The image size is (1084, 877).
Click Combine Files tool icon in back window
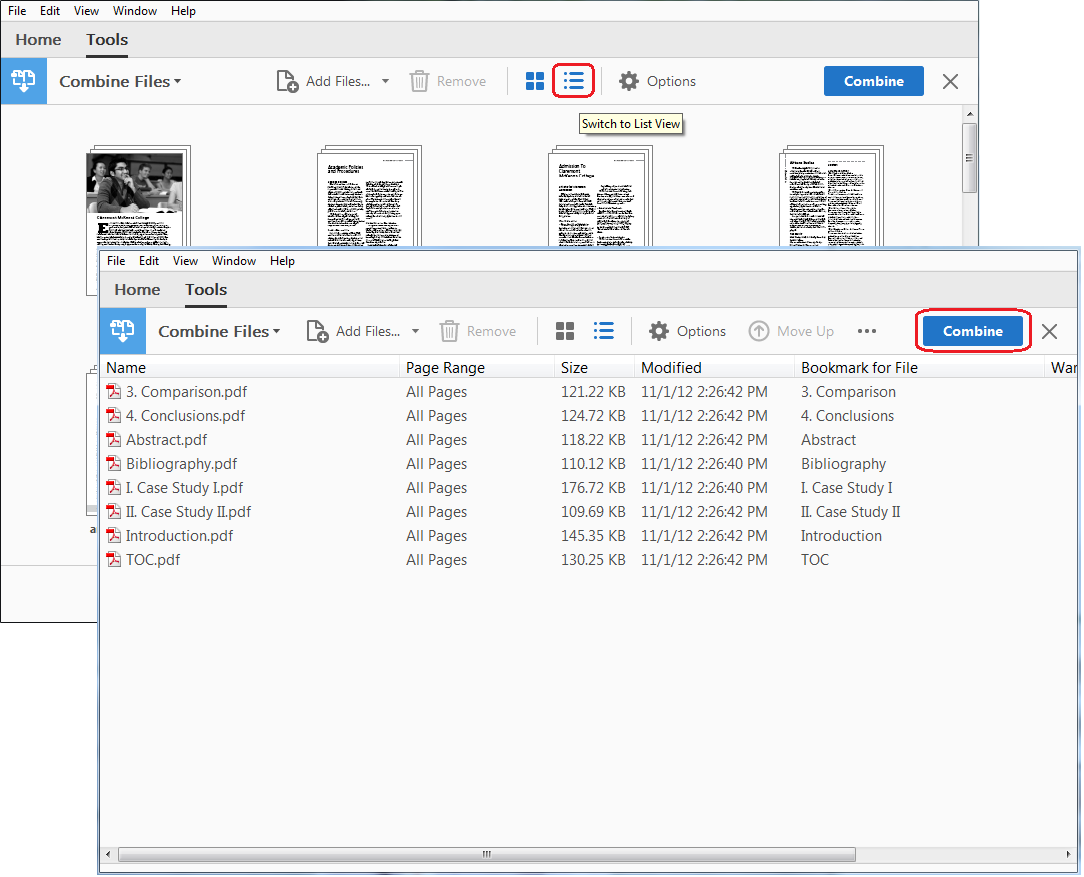pyautogui.click(x=24, y=81)
